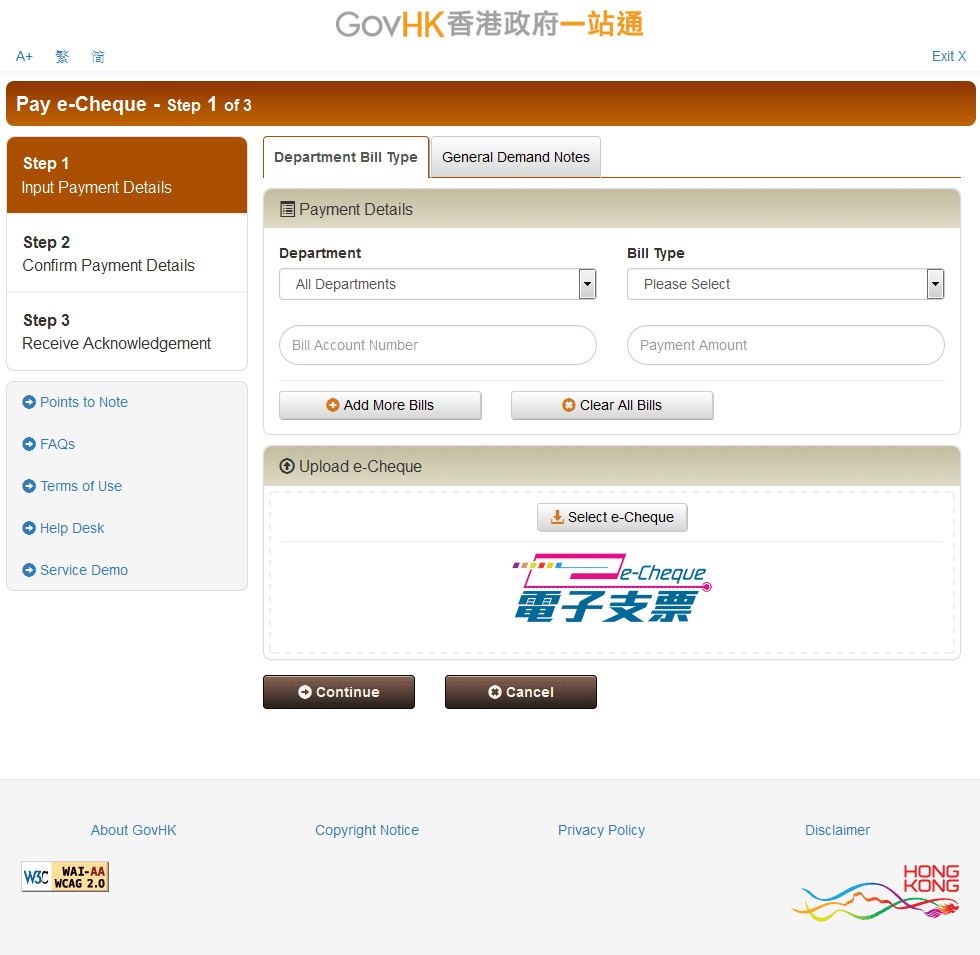980x955 pixels.
Task: Select Step 2 Confirm Payment Details
Action: tap(127, 253)
